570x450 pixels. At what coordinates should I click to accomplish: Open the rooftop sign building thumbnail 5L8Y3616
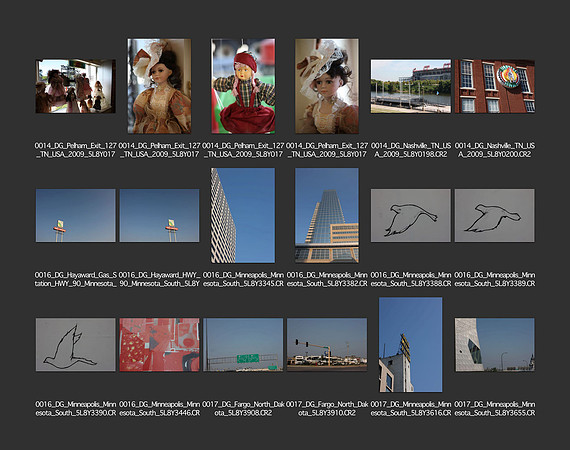pos(411,345)
